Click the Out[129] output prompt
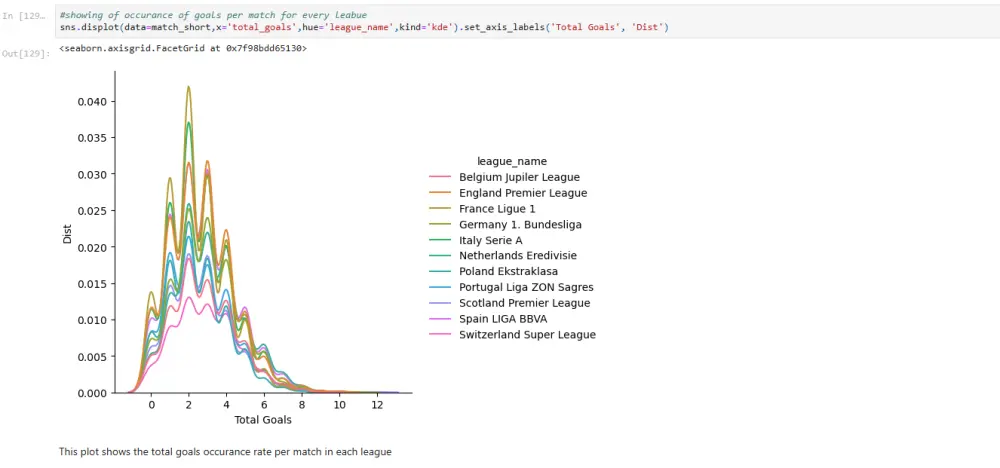This screenshot has width=1000, height=468. coord(26,54)
